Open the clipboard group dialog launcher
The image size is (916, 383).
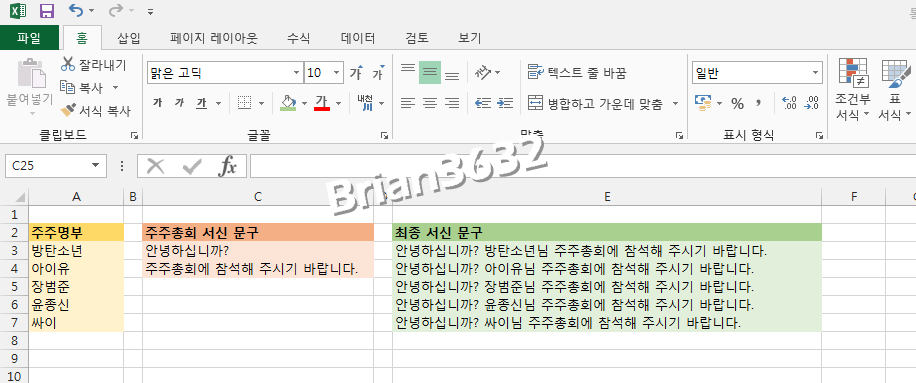[135, 135]
